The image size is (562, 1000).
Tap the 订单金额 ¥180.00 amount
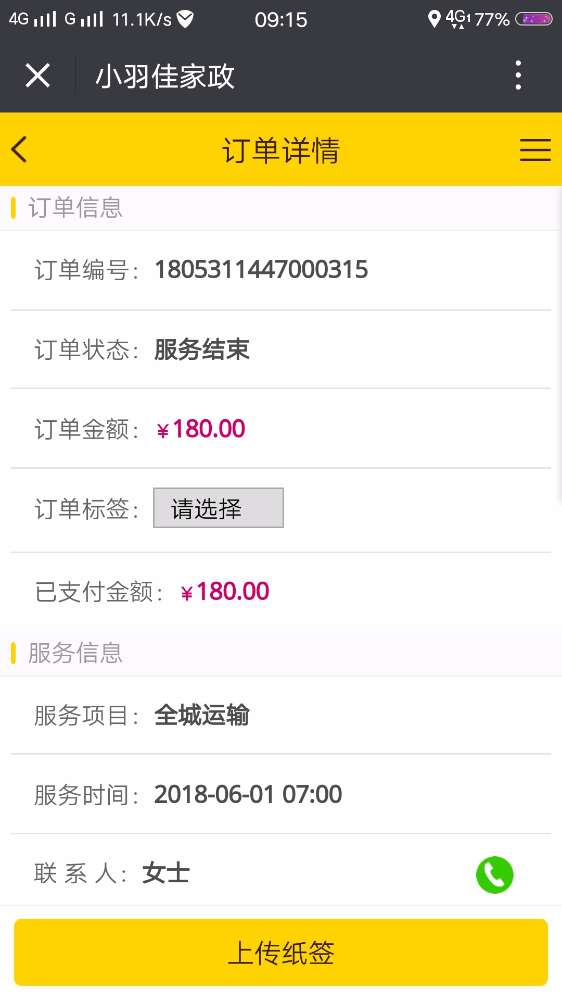200,429
